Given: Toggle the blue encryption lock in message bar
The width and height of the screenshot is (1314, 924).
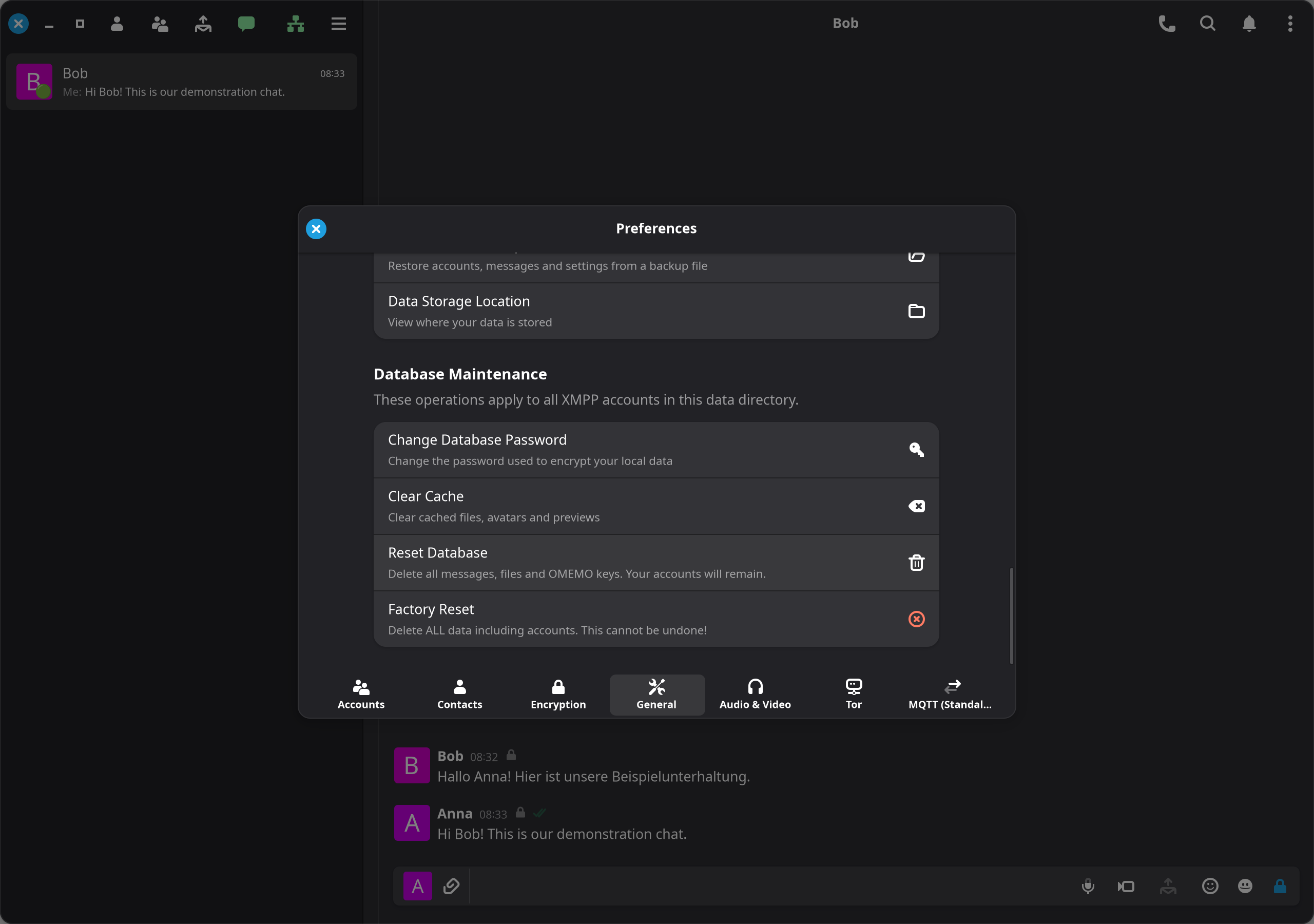Looking at the screenshot, I should [1280, 886].
